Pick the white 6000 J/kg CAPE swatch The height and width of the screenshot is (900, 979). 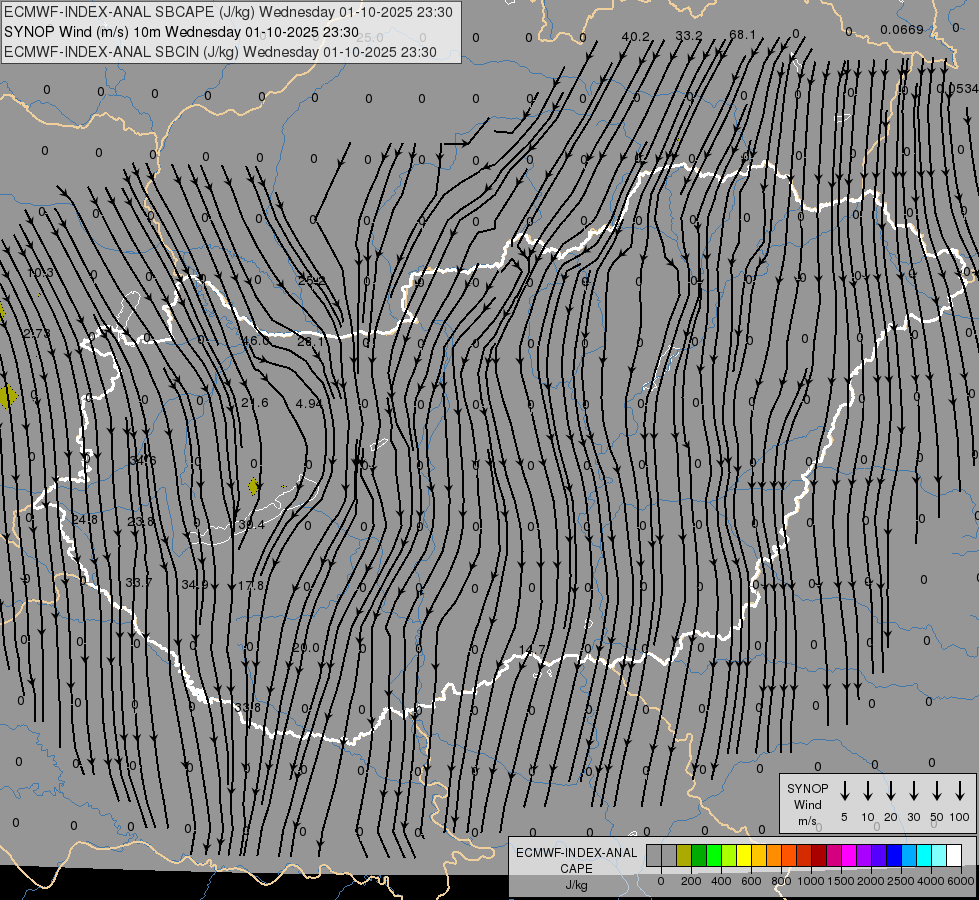click(954, 855)
